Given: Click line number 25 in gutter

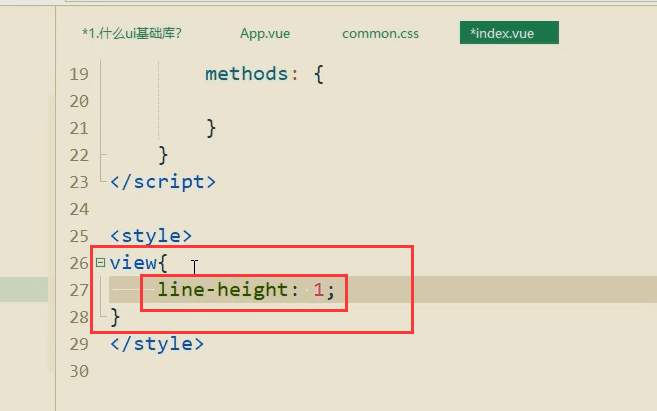Looking at the screenshot, I should click(x=79, y=236).
